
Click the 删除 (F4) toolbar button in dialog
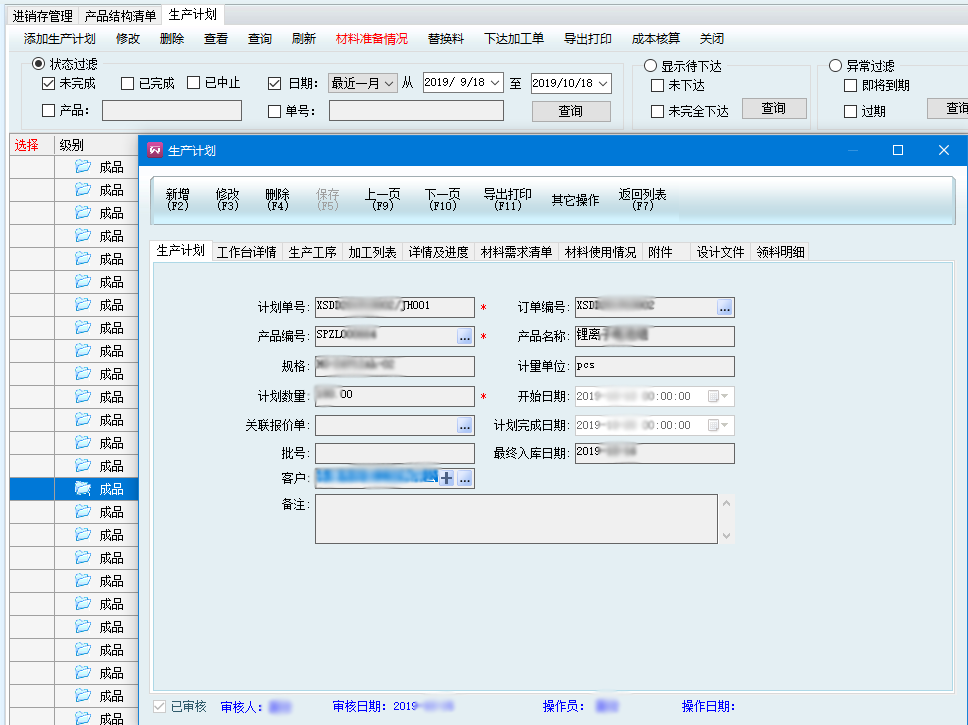(277, 199)
